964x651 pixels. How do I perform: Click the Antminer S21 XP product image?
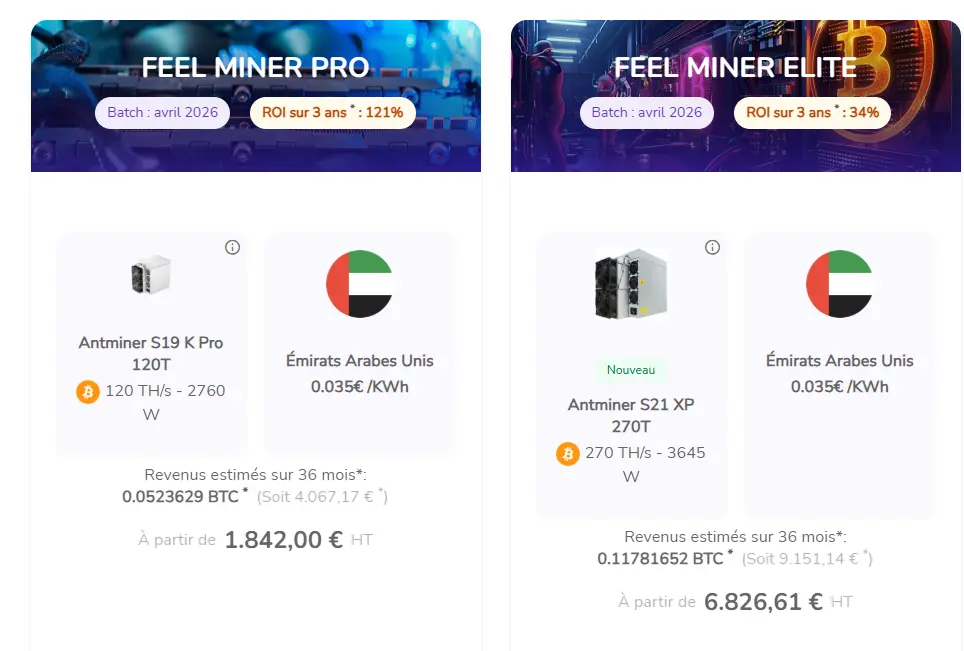(x=630, y=284)
